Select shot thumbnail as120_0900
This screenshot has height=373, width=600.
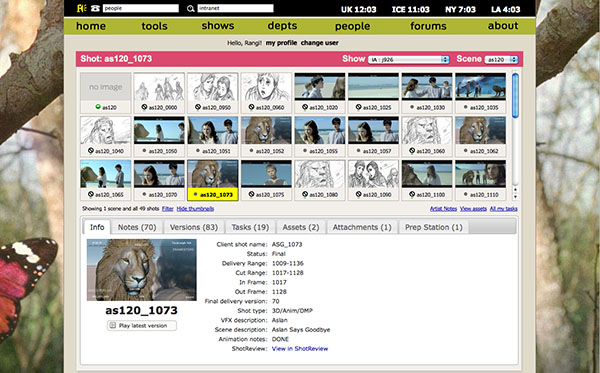[159, 93]
